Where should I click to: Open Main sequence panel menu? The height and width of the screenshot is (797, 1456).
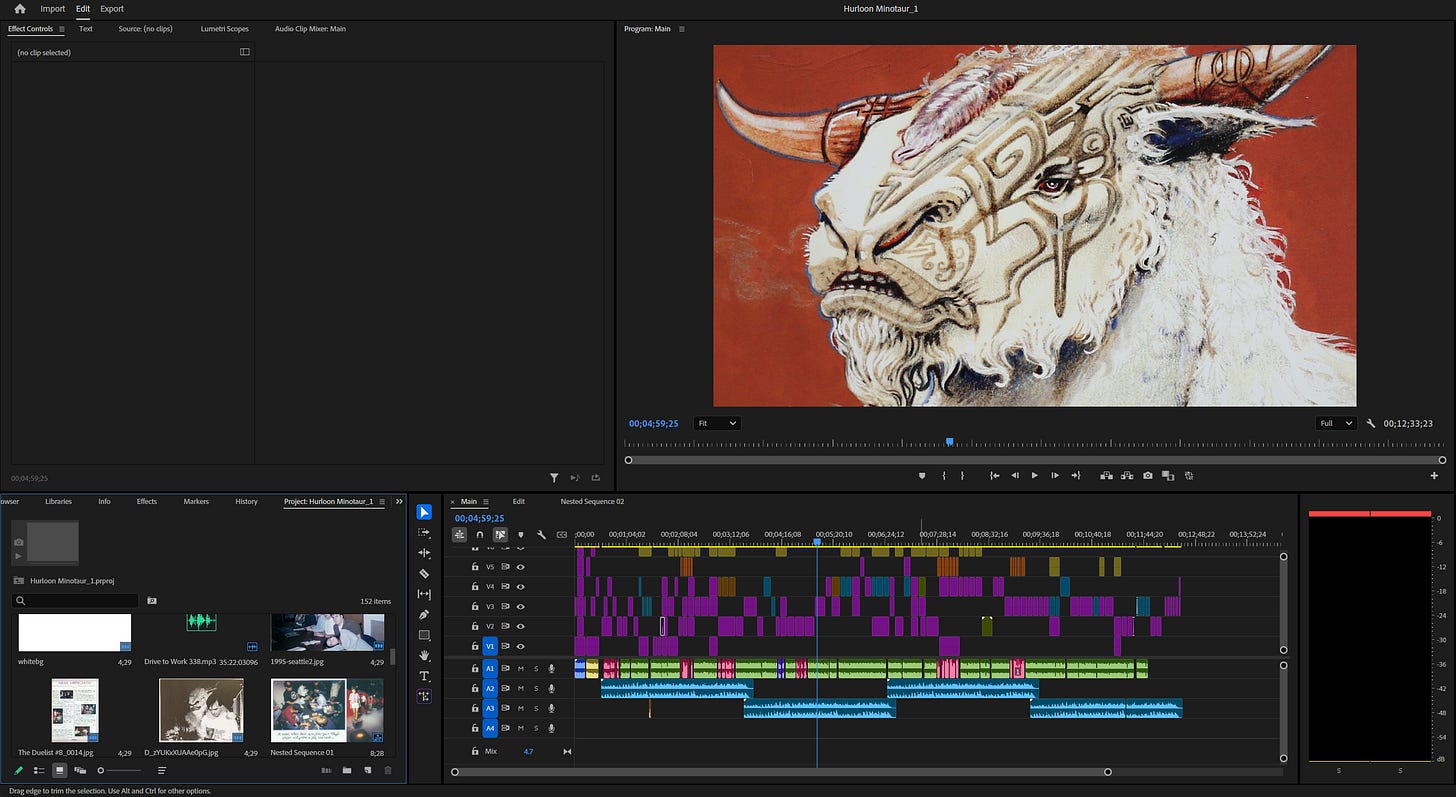(x=486, y=502)
